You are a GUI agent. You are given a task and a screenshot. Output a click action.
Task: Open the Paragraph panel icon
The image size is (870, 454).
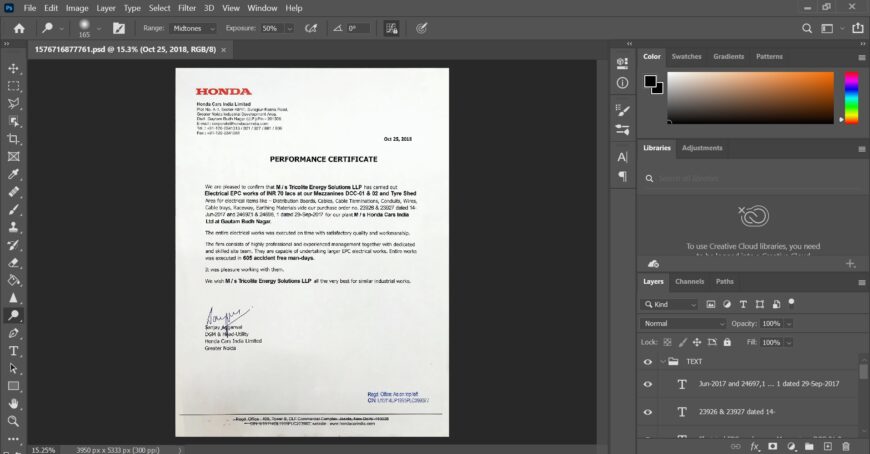(623, 176)
